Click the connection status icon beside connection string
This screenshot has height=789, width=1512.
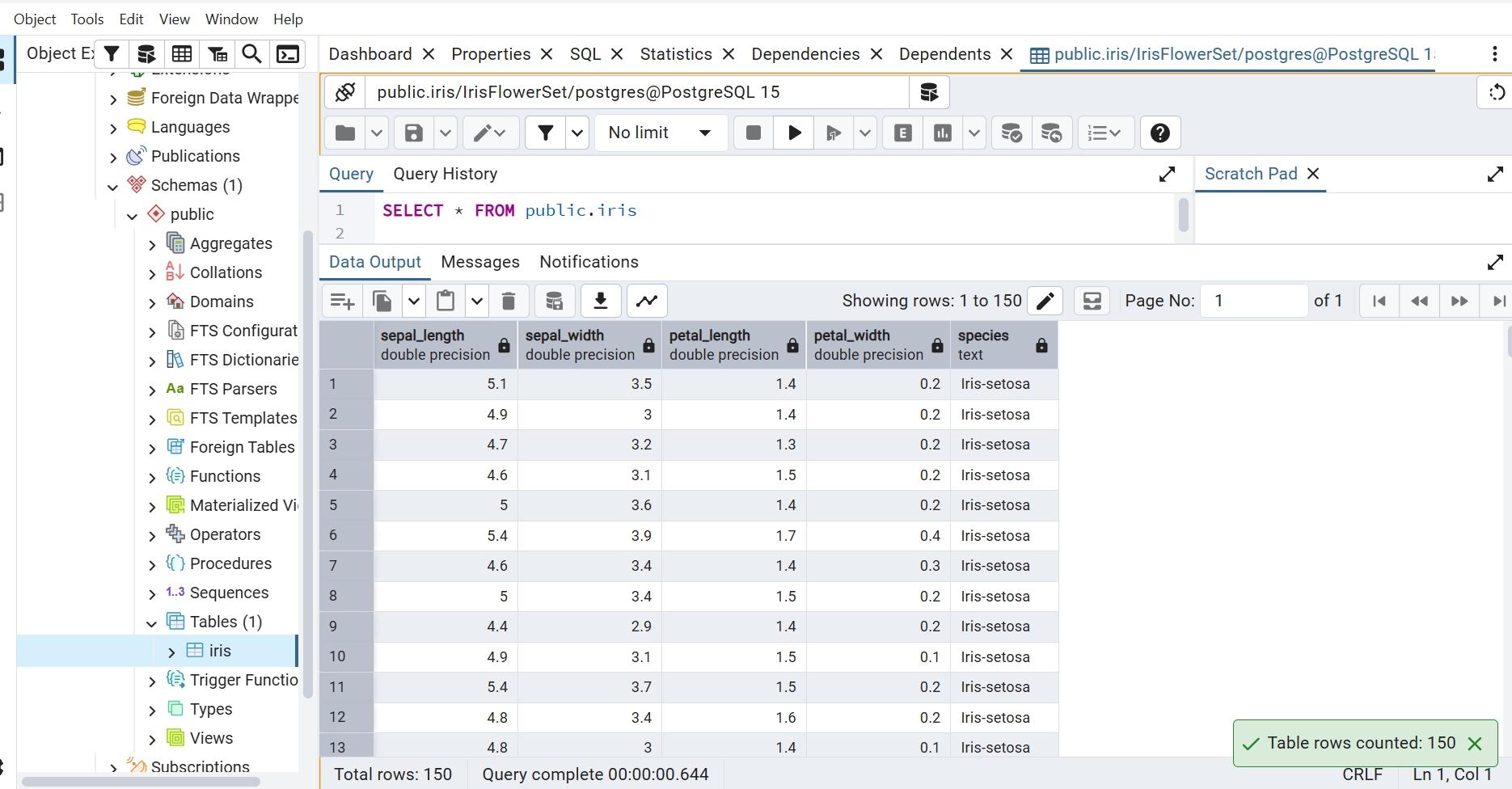tap(345, 92)
